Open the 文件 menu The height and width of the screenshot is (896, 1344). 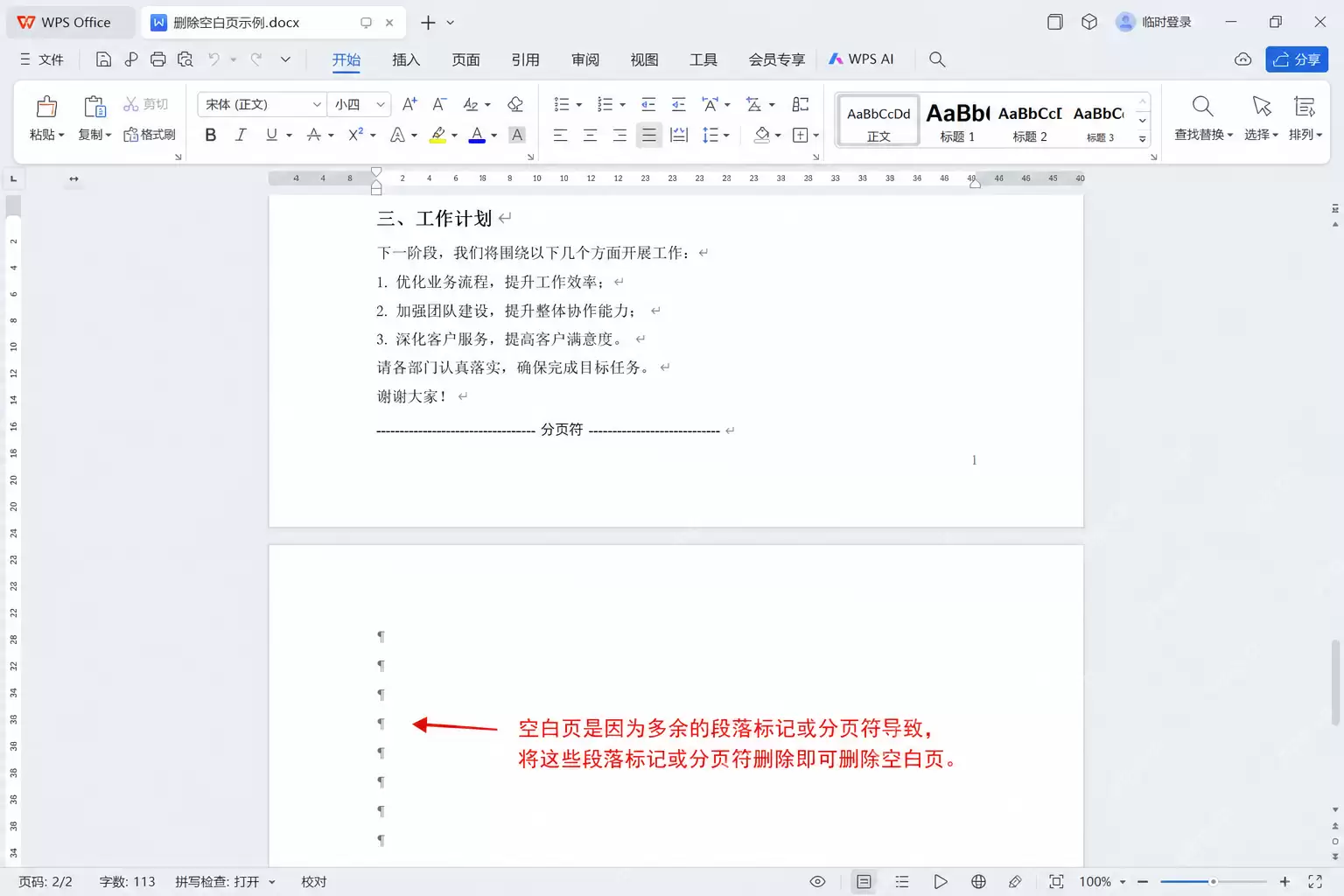coord(42,59)
